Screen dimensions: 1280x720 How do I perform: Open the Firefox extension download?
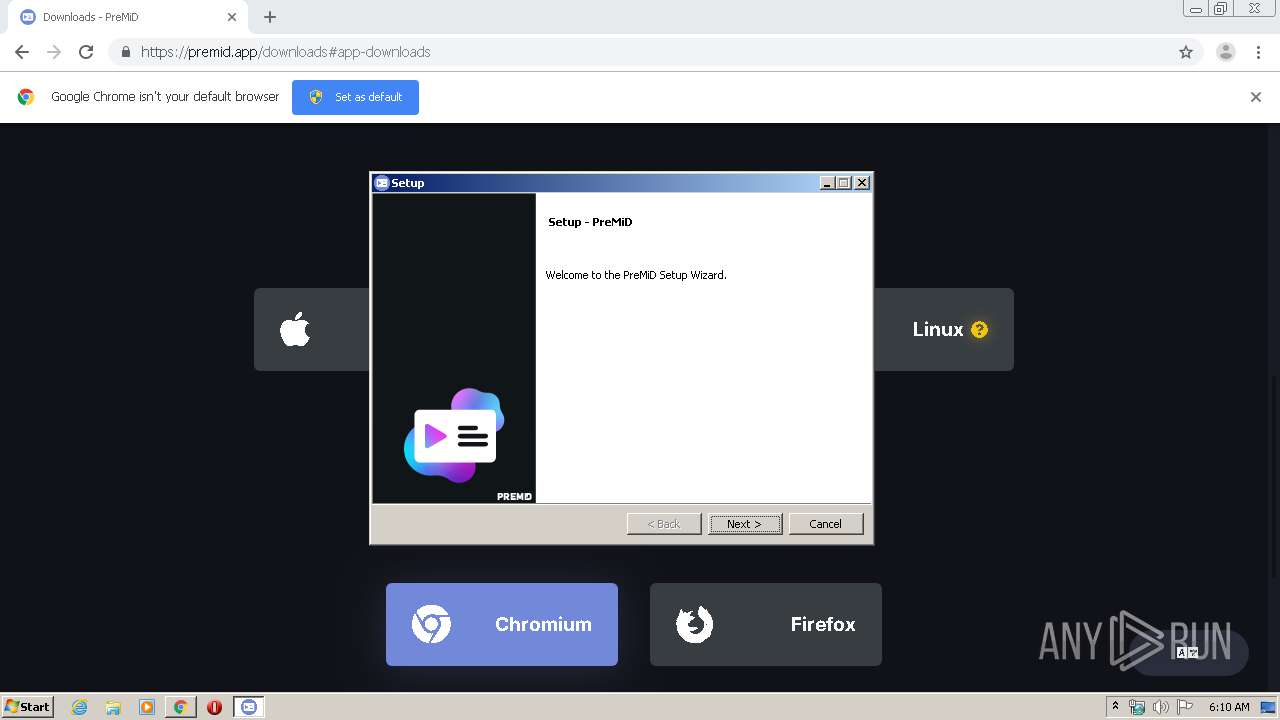tap(766, 624)
